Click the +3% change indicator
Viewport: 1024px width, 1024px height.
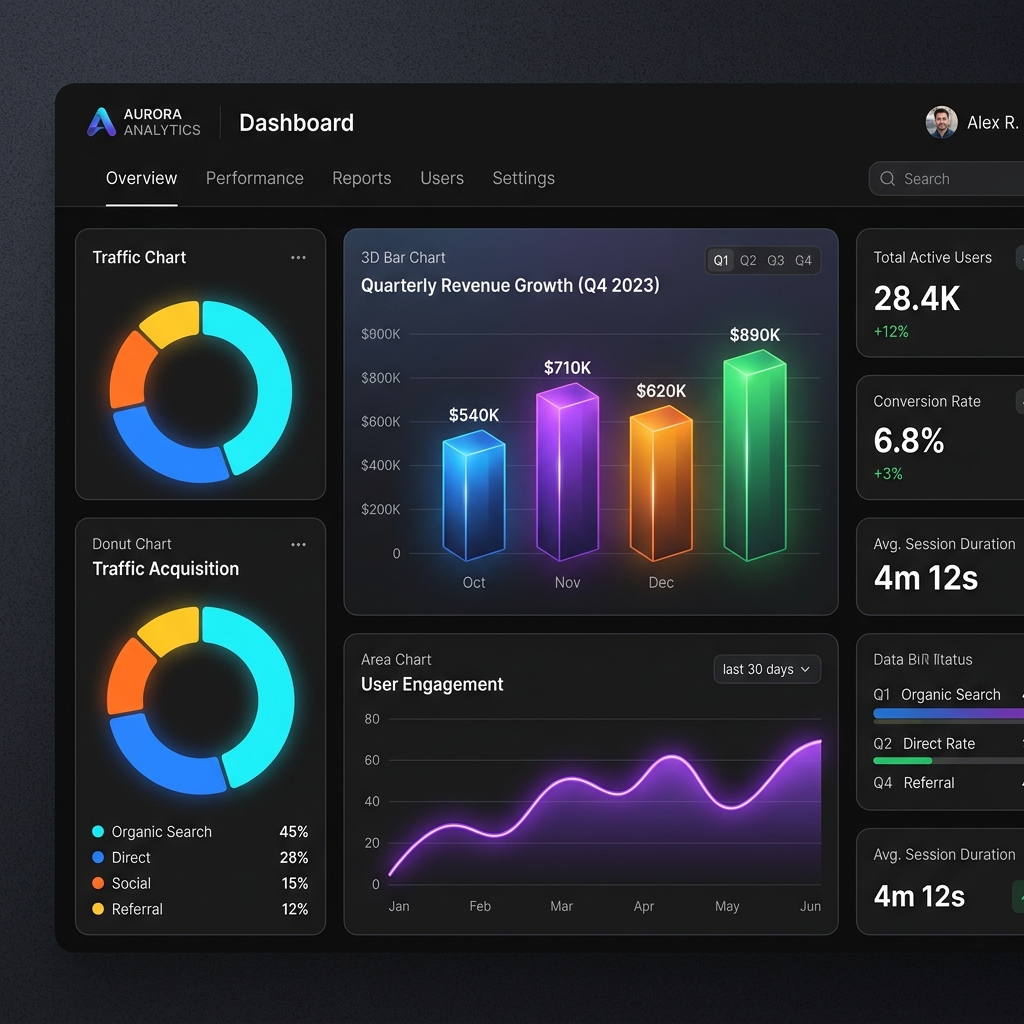[x=888, y=473]
